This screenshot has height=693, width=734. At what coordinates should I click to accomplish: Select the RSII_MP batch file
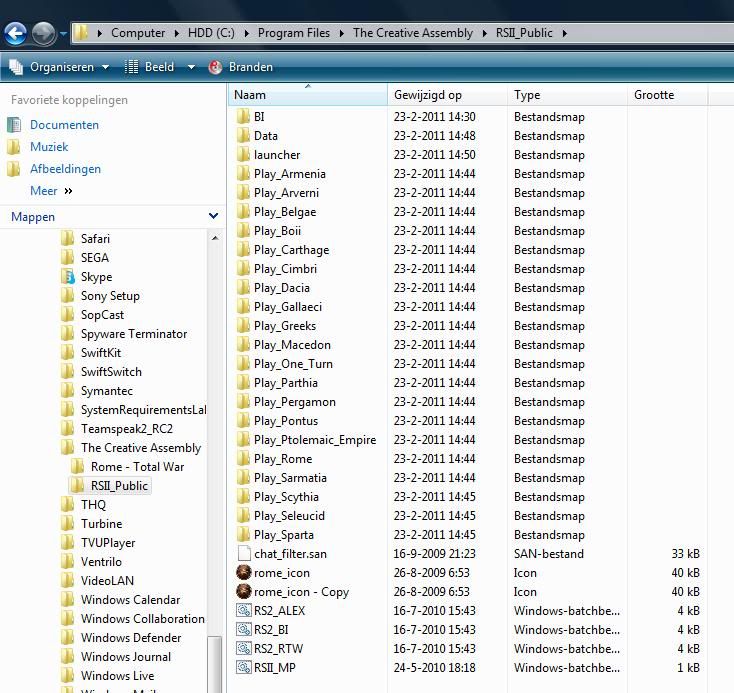click(x=274, y=668)
